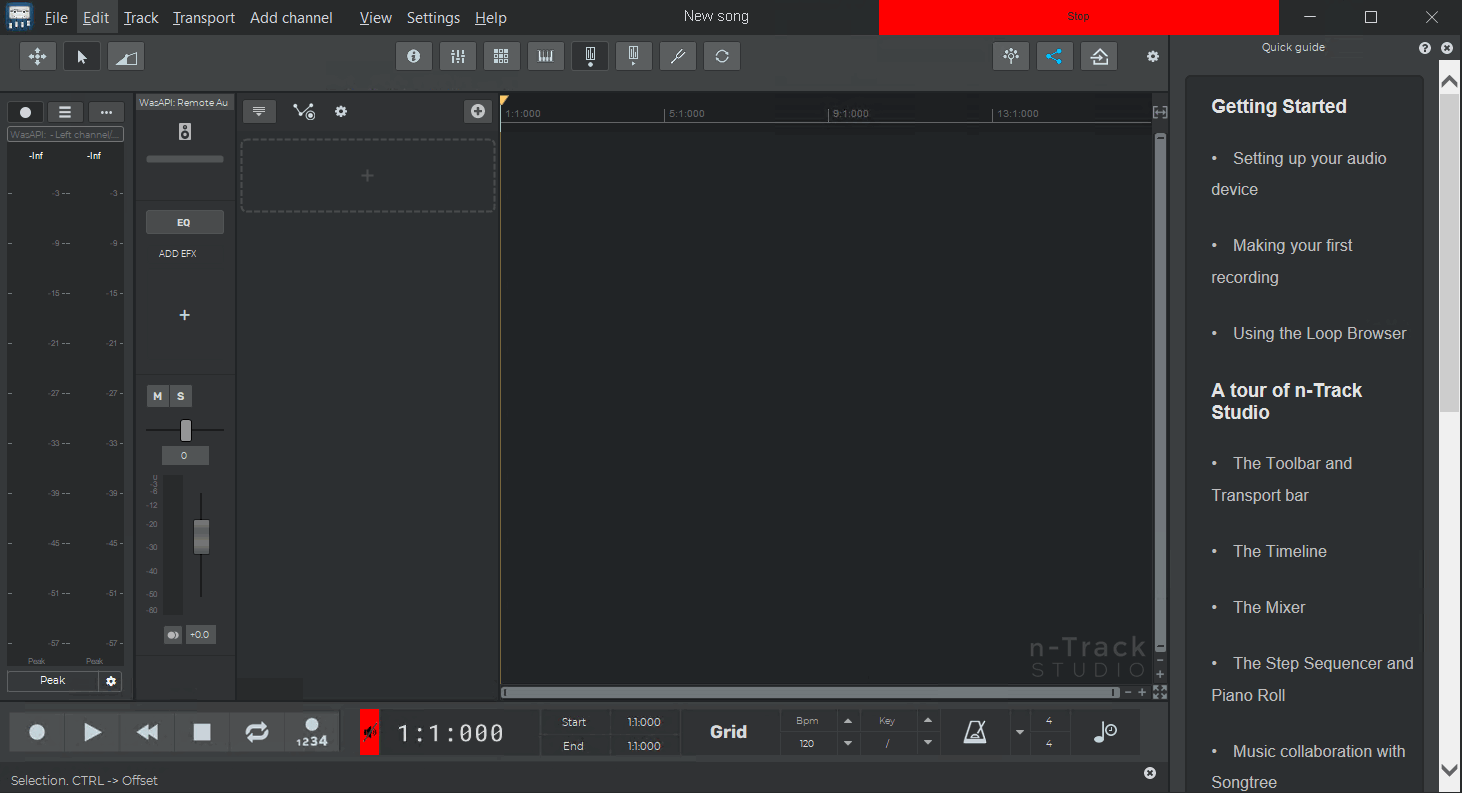Mute the track with the M button
The image size is (1462, 793).
click(x=157, y=395)
